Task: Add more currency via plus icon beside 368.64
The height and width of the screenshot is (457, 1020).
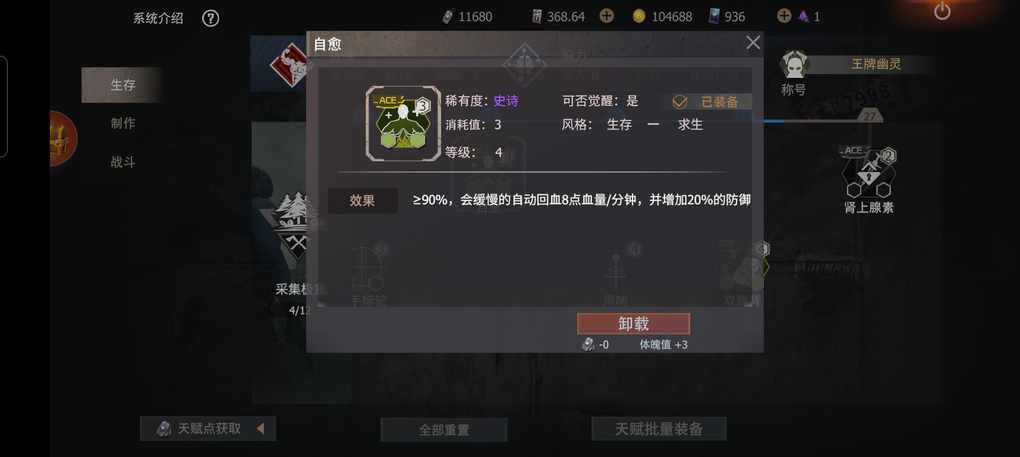Action: [x=606, y=16]
